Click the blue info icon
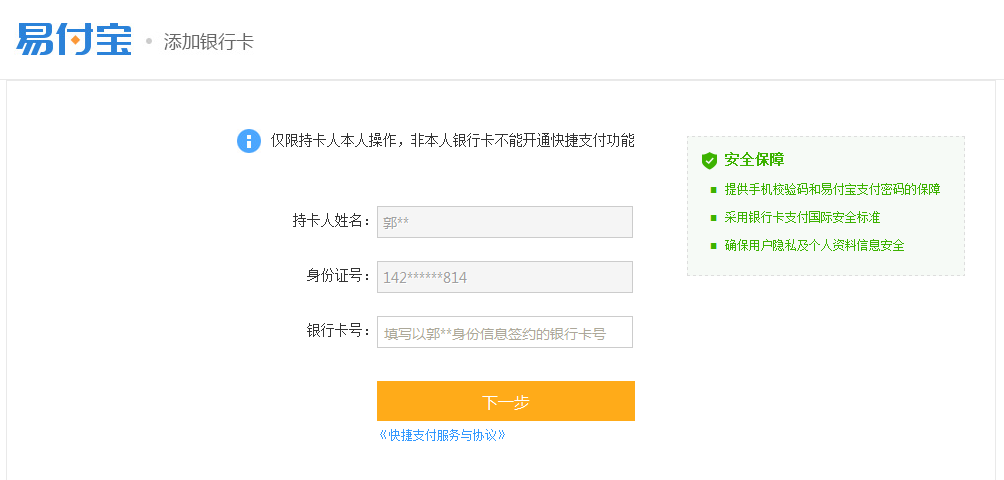Screen dimensions: 1004x480 tap(248, 141)
